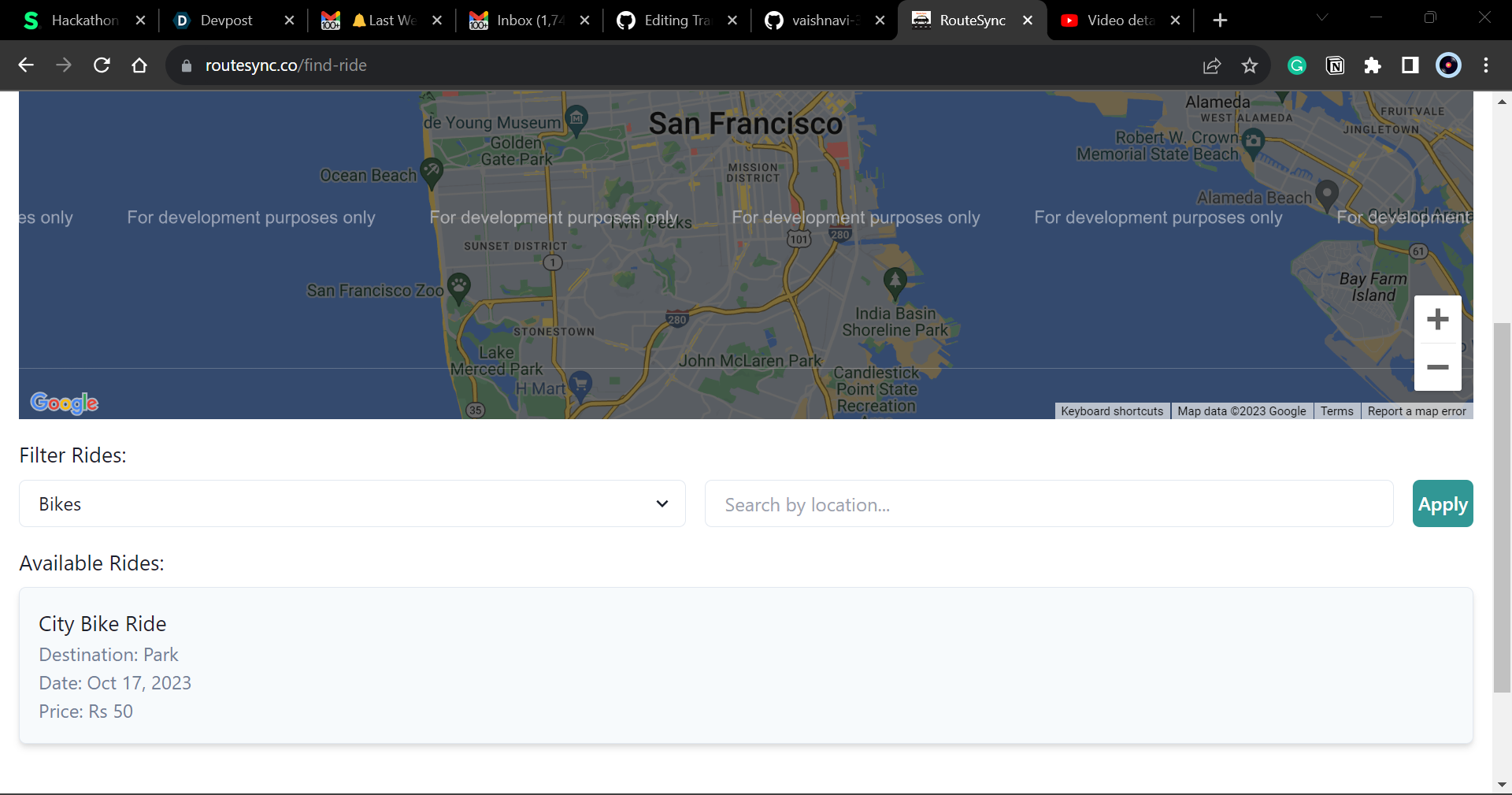Open a new browser tab
Image resolution: width=1512 pixels, height=795 pixels.
pyautogui.click(x=1220, y=20)
